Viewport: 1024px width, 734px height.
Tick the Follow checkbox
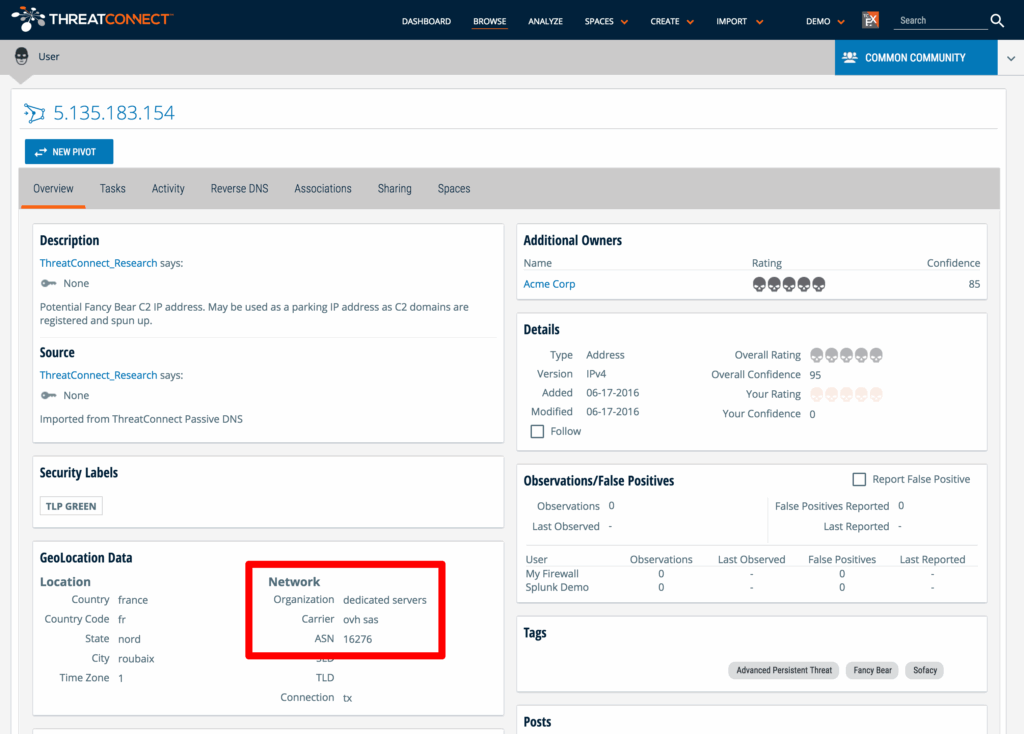[x=537, y=432]
